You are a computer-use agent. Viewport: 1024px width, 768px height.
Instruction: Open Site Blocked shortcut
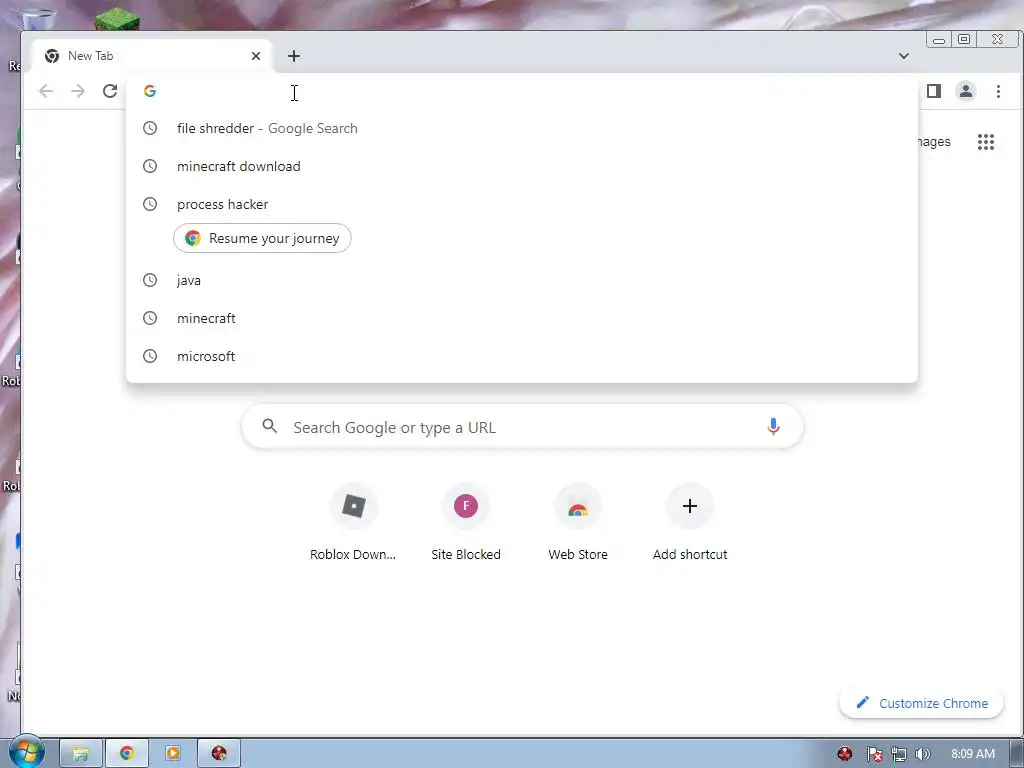(466, 523)
